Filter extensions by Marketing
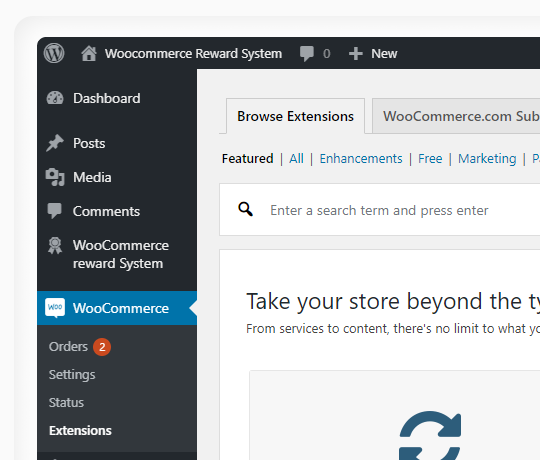 coord(487,159)
